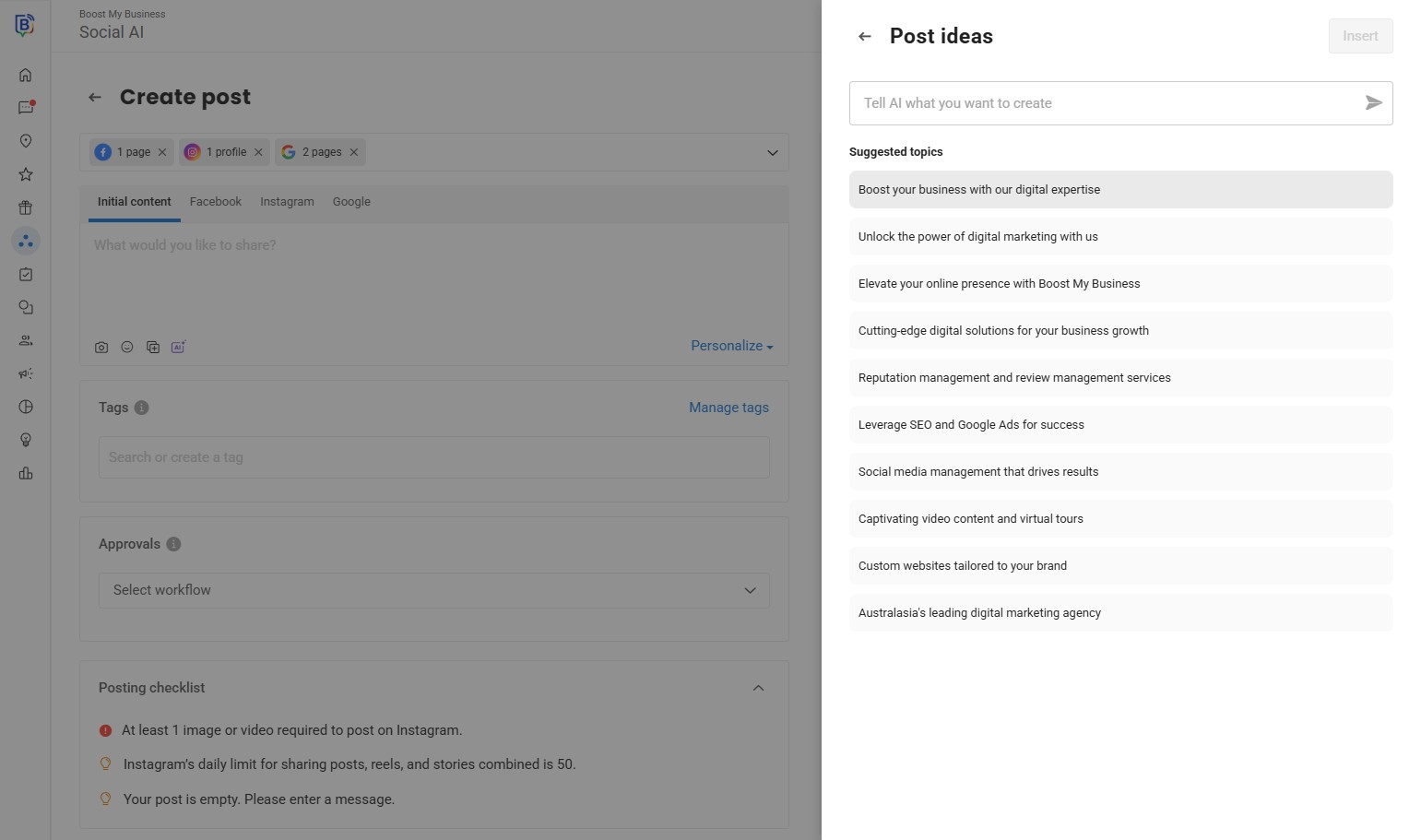Expand the account selector dropdown arrow

tap(773, 153)
